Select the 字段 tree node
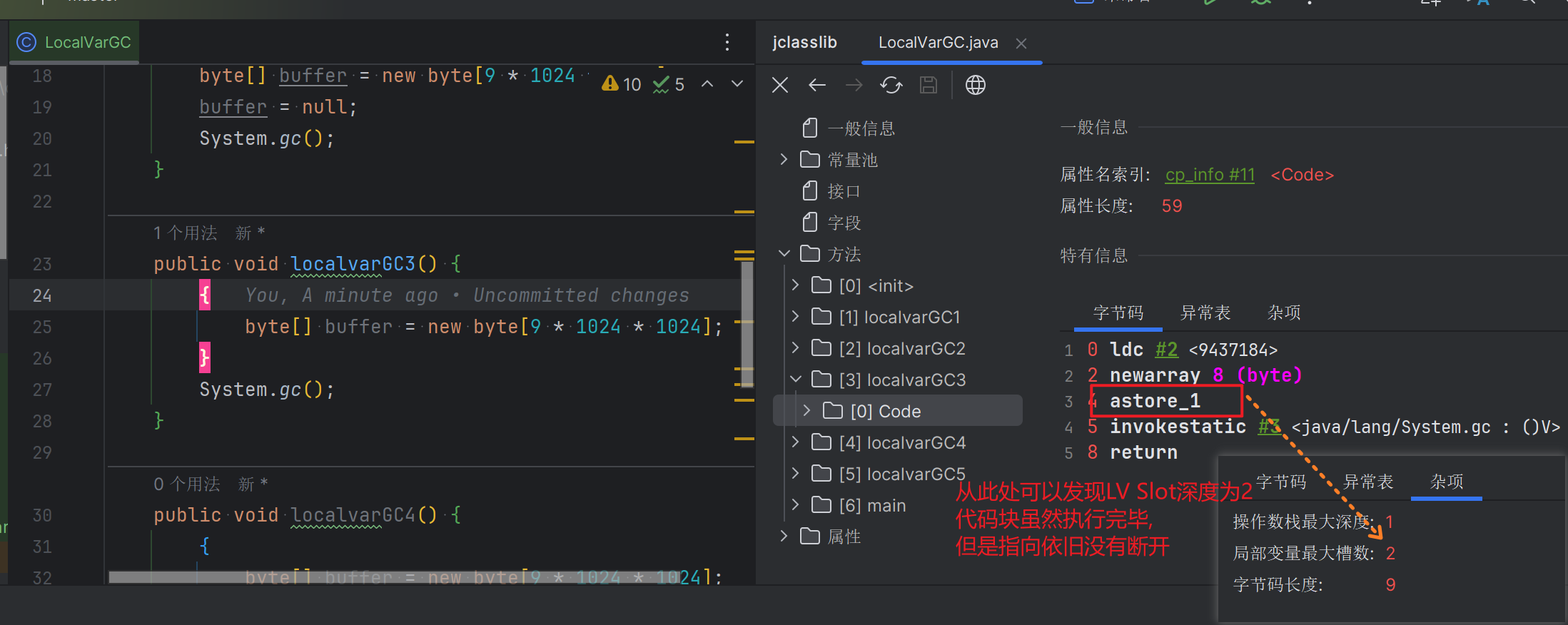Viewport: 1568px width, 625px height. click(831, 223)
